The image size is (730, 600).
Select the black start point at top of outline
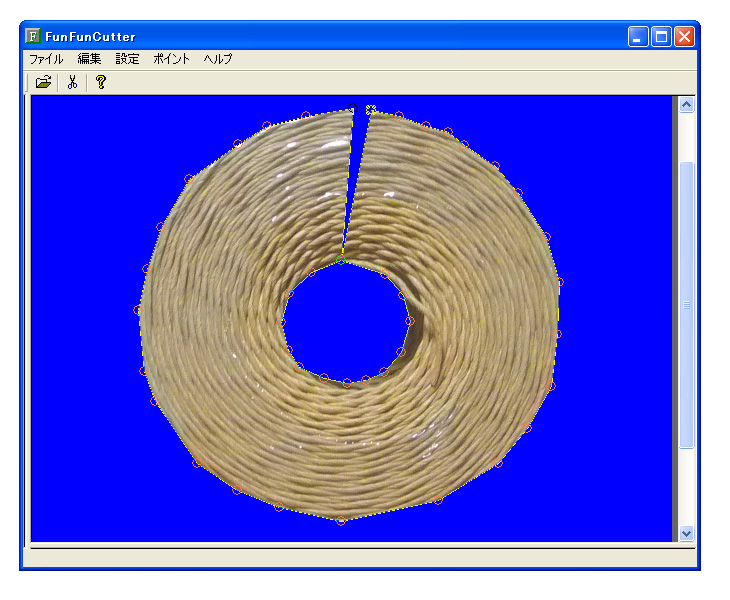click(353, 109)
